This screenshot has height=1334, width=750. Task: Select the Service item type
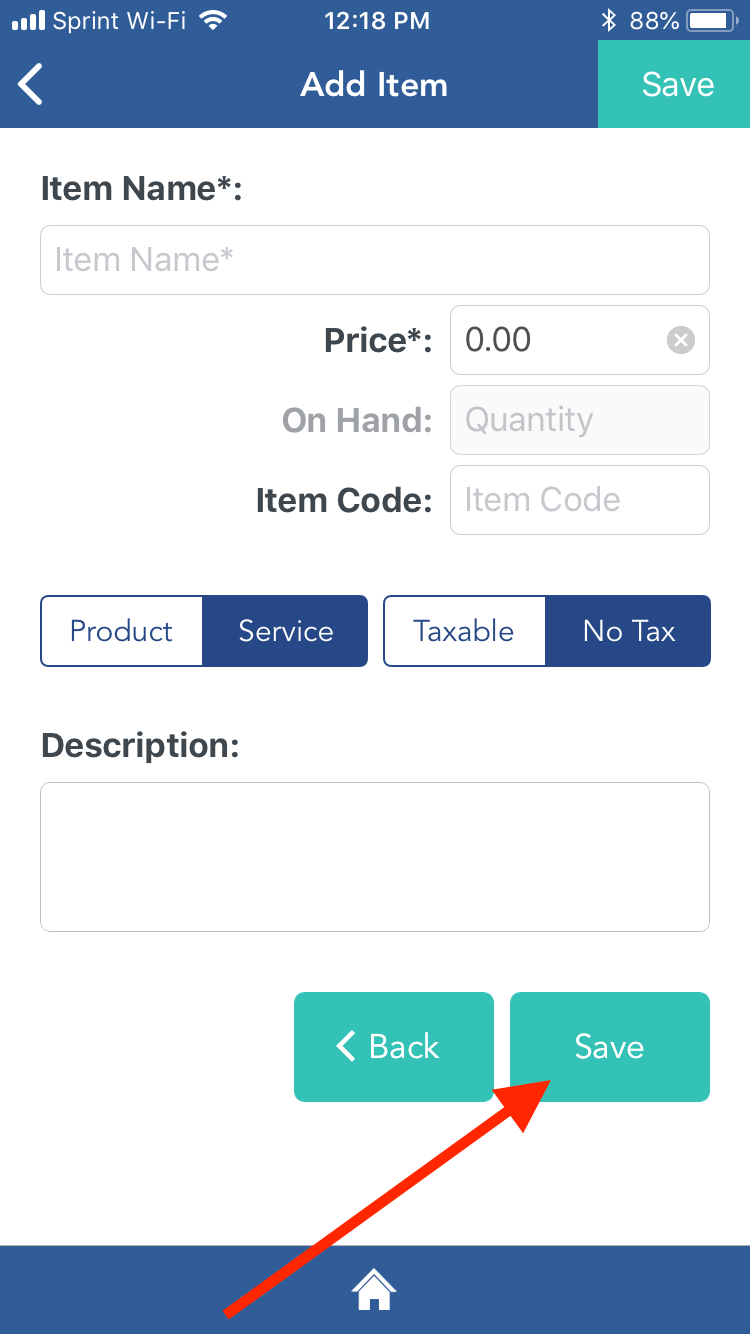(285, 631)
